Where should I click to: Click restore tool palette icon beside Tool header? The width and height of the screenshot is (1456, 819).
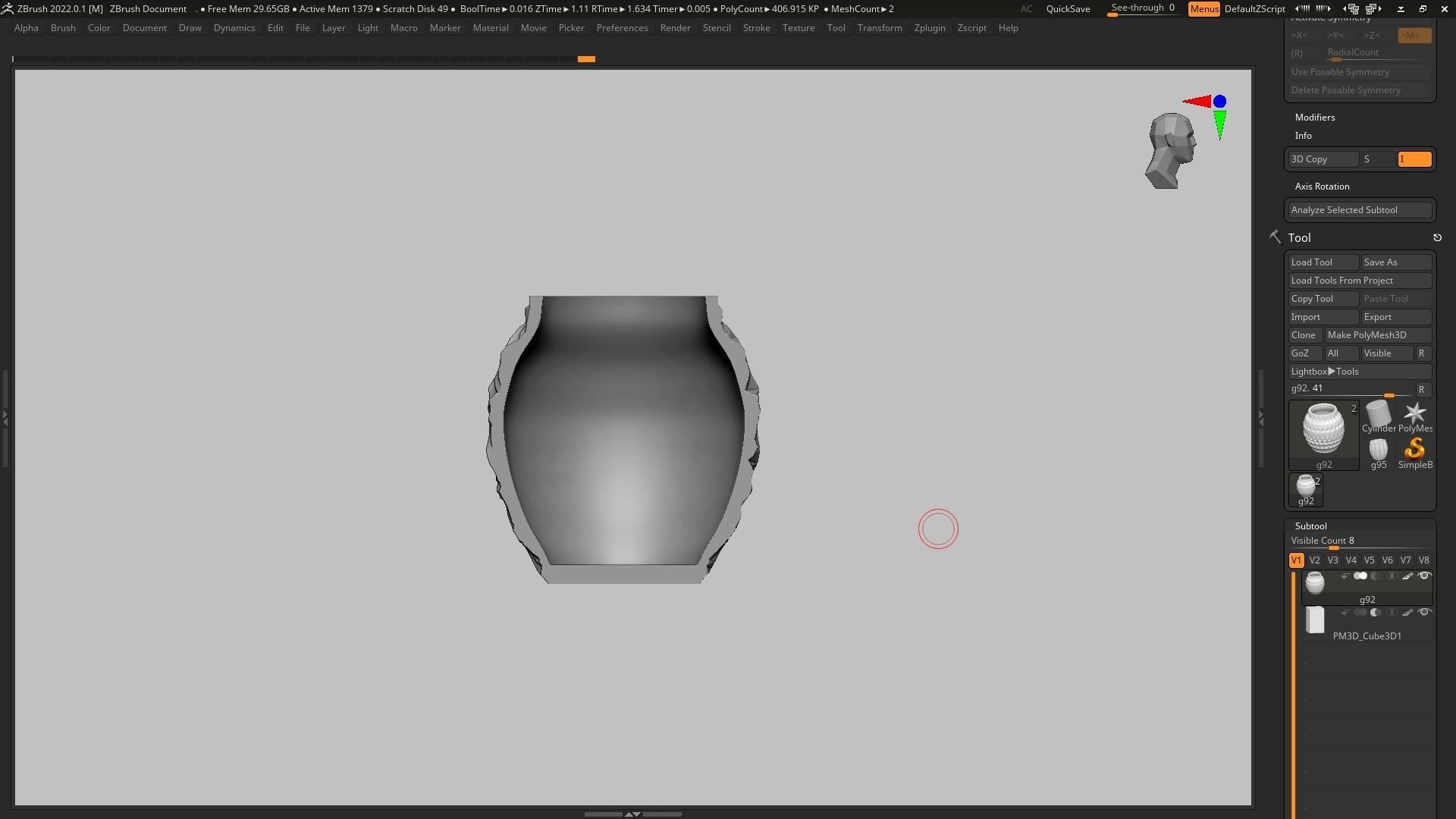pos(1437,238)
